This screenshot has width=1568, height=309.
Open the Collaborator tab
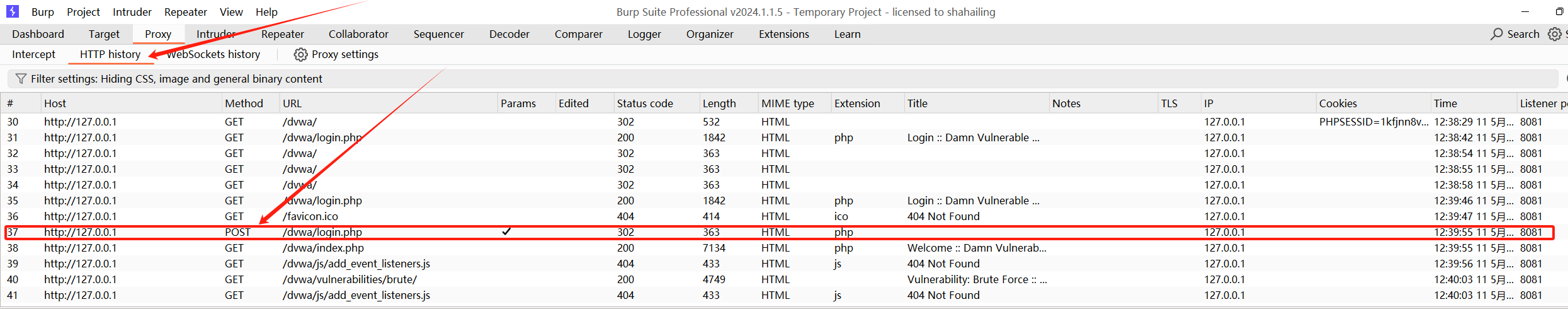(358, 34)
